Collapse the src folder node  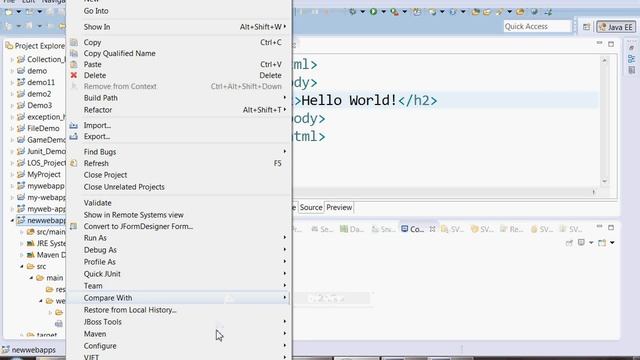click(x=22, y=267)
